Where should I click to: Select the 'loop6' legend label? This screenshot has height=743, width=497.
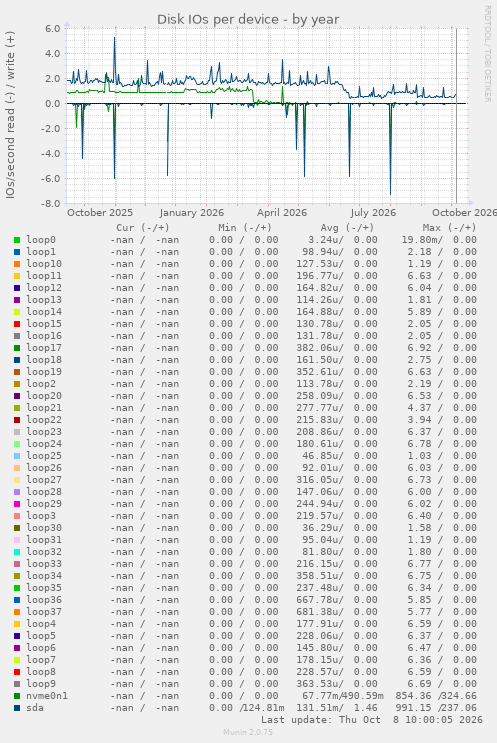pyautogui.click(x=41, y=648)
